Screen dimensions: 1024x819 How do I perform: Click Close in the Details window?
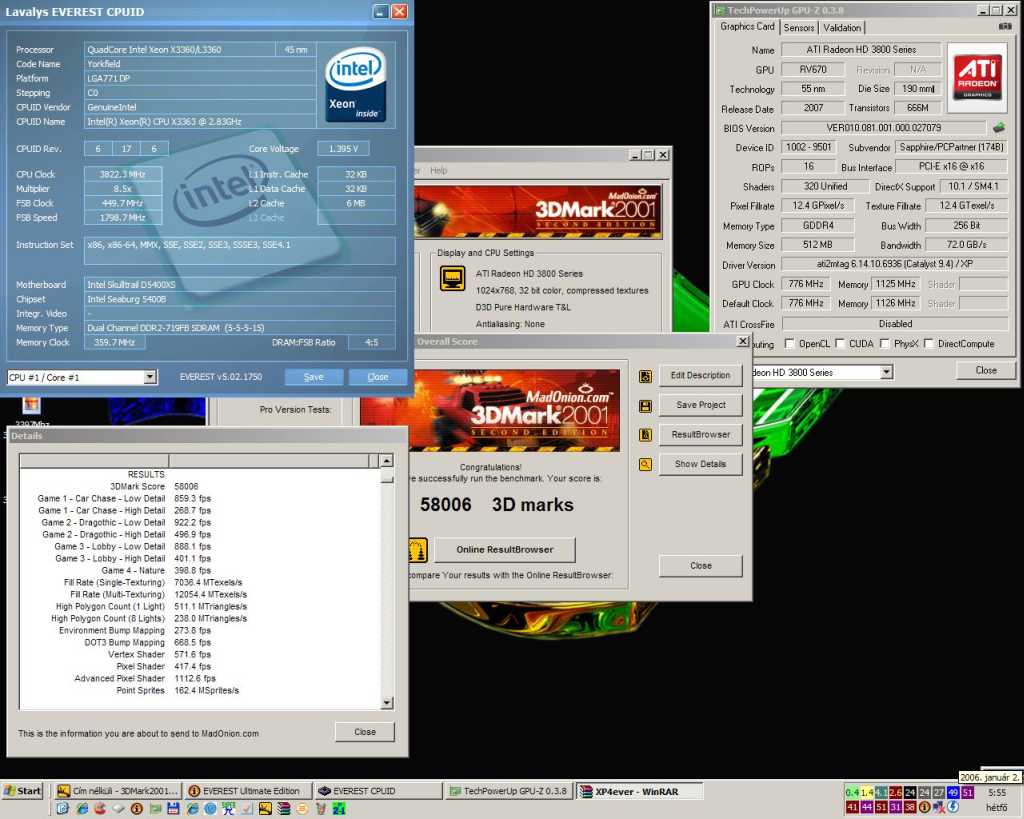tap(364, 732)
